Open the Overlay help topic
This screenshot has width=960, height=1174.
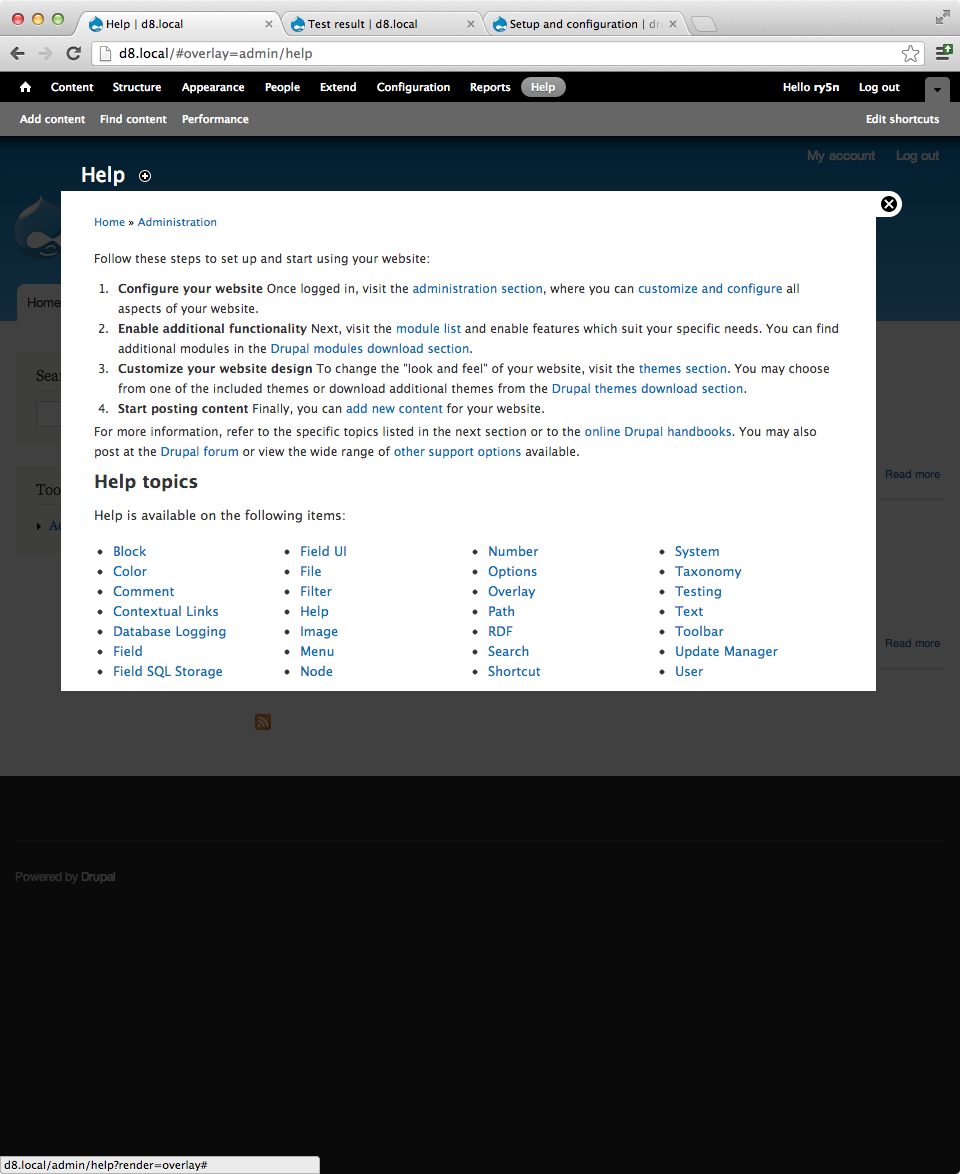point(511,591)
